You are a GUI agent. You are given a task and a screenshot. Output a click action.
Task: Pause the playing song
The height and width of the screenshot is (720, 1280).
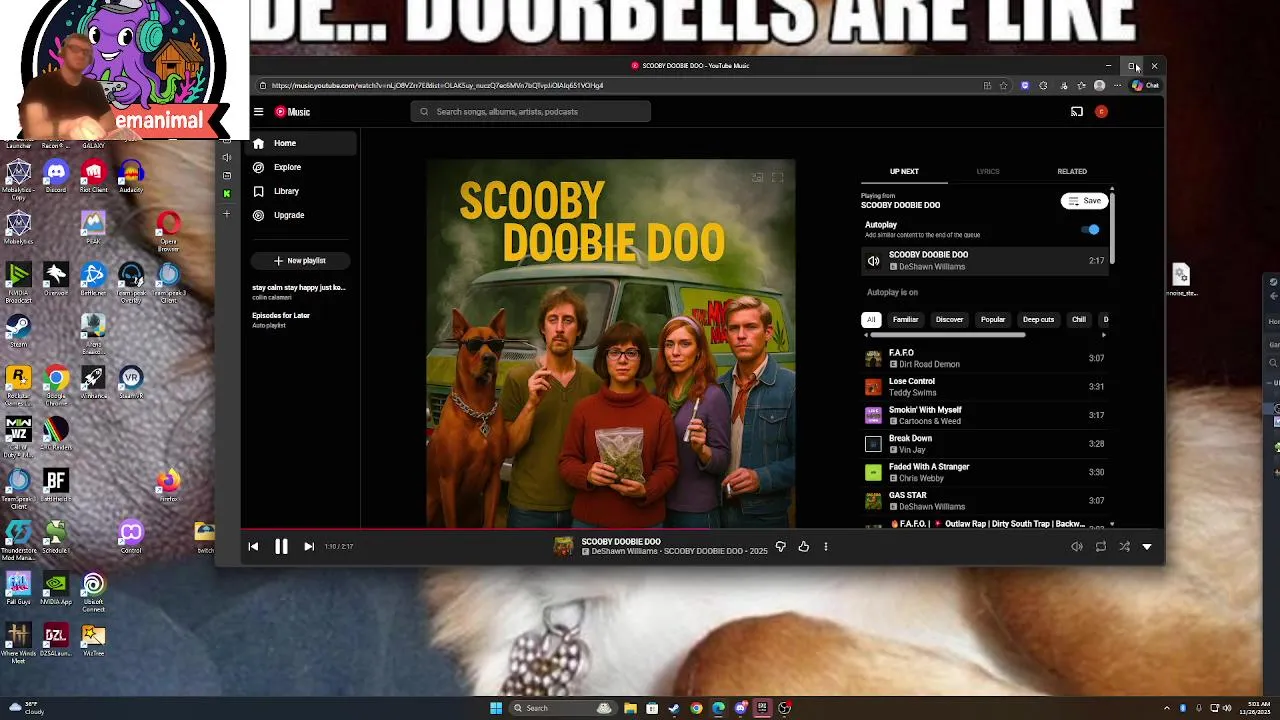click(281, 547)
